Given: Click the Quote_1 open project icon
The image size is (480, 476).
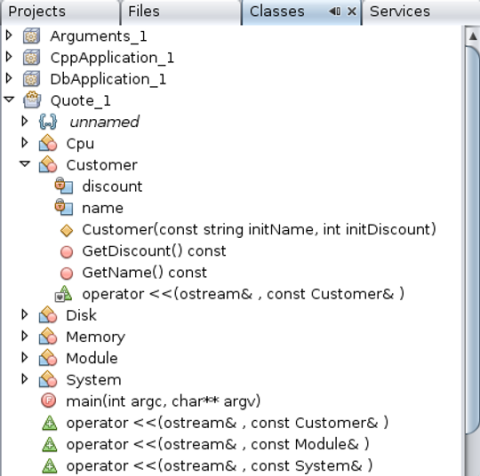Looking at the screenshot, I should coord(32,100).
